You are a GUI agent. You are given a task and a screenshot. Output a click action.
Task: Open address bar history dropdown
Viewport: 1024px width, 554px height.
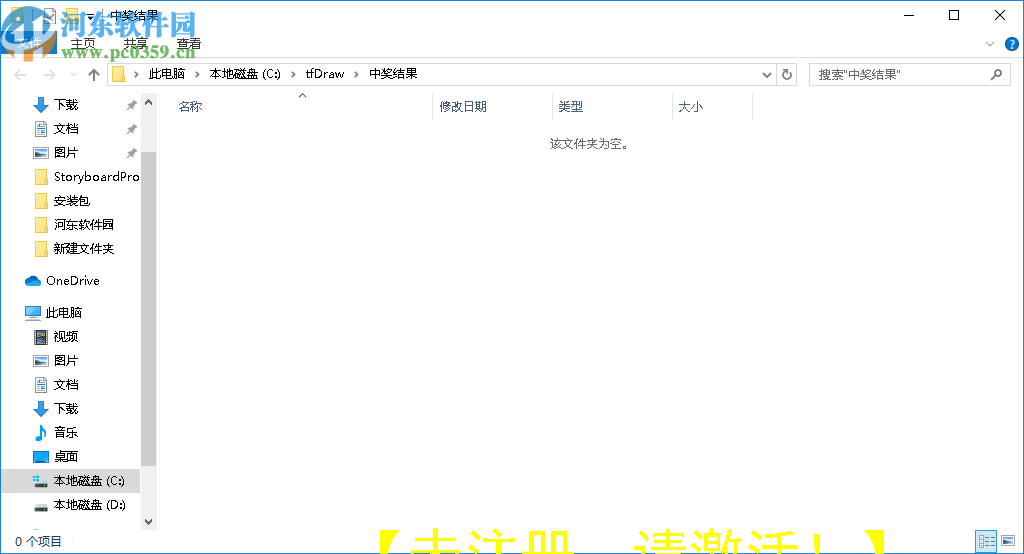point(767,74)
